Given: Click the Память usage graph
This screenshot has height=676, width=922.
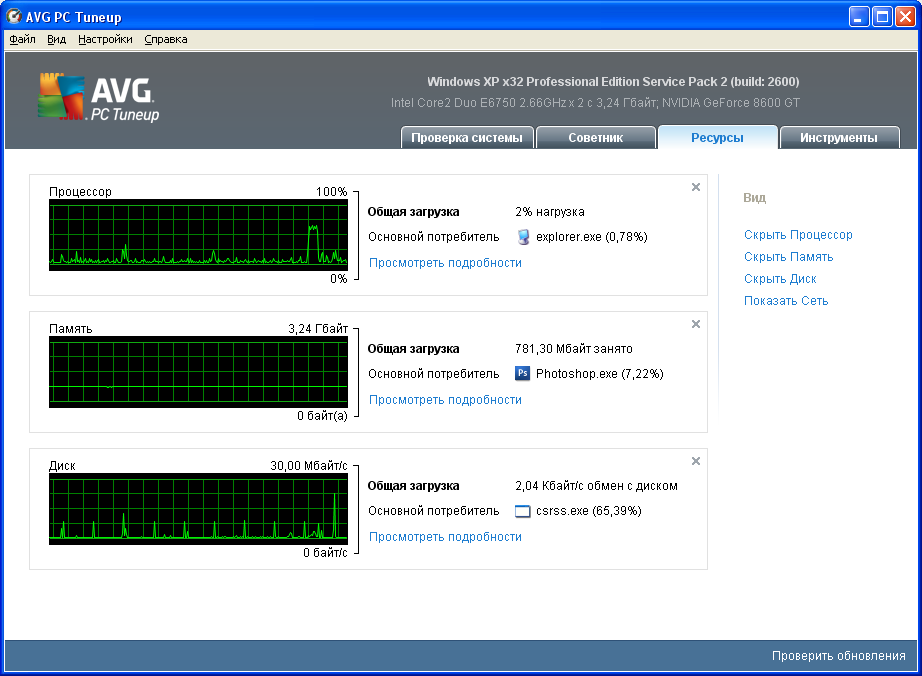Looking at the screenshot, I should click(198, 372).
